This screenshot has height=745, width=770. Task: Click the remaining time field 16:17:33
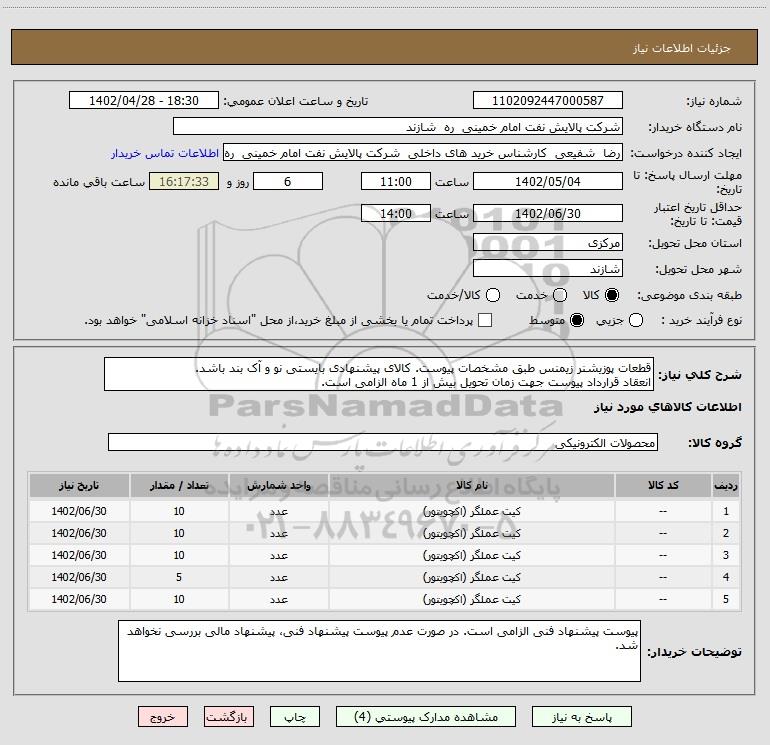[x=184, y=182]
